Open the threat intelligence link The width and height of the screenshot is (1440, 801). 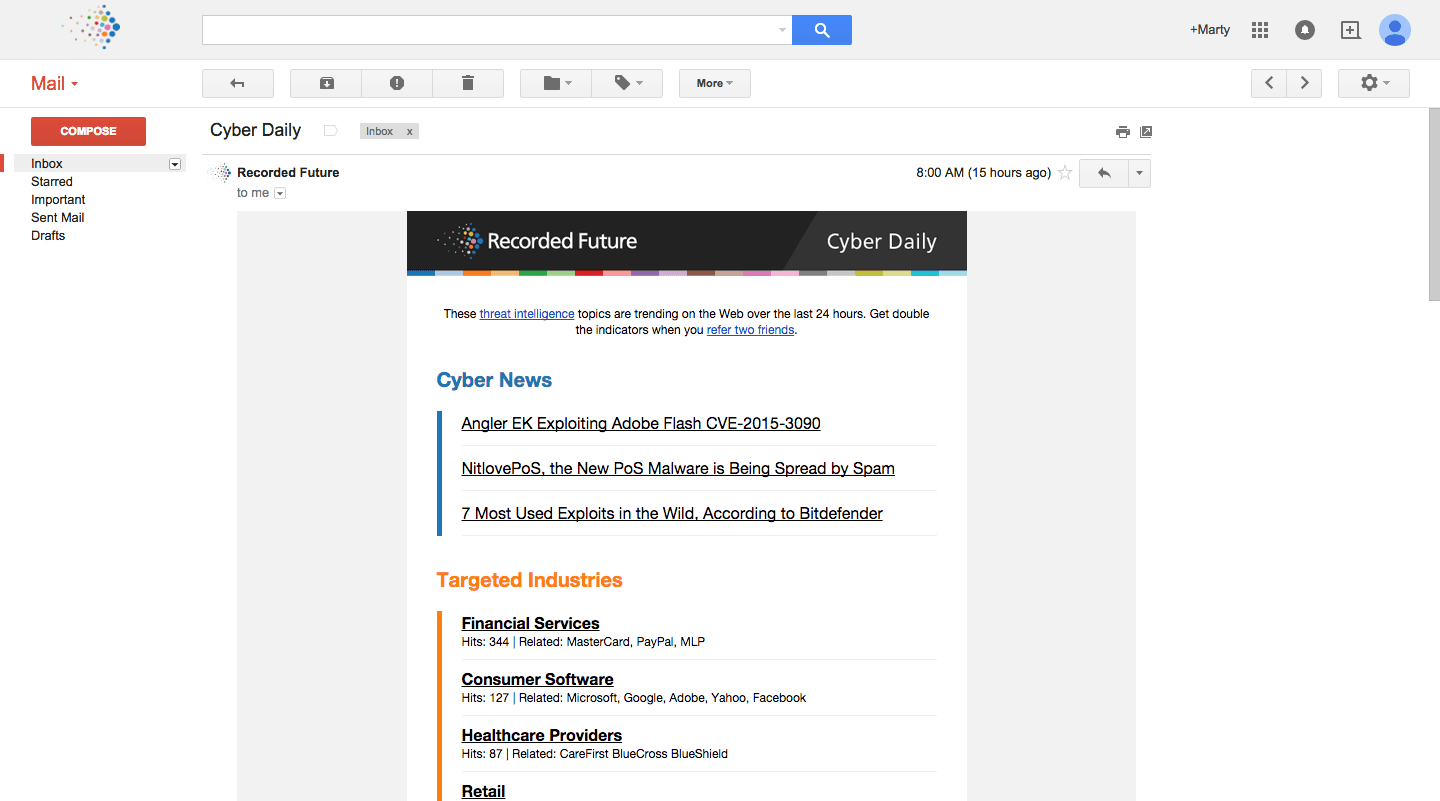527,314
